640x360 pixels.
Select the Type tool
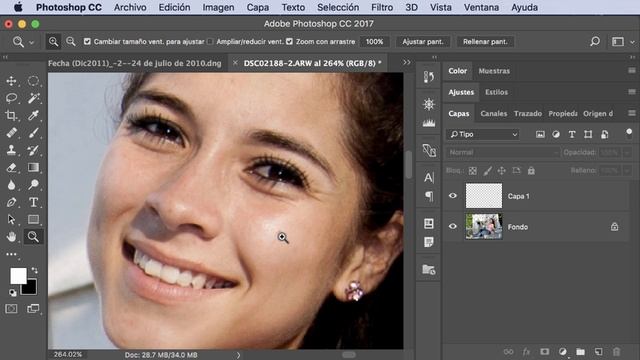tap(33, 202)
